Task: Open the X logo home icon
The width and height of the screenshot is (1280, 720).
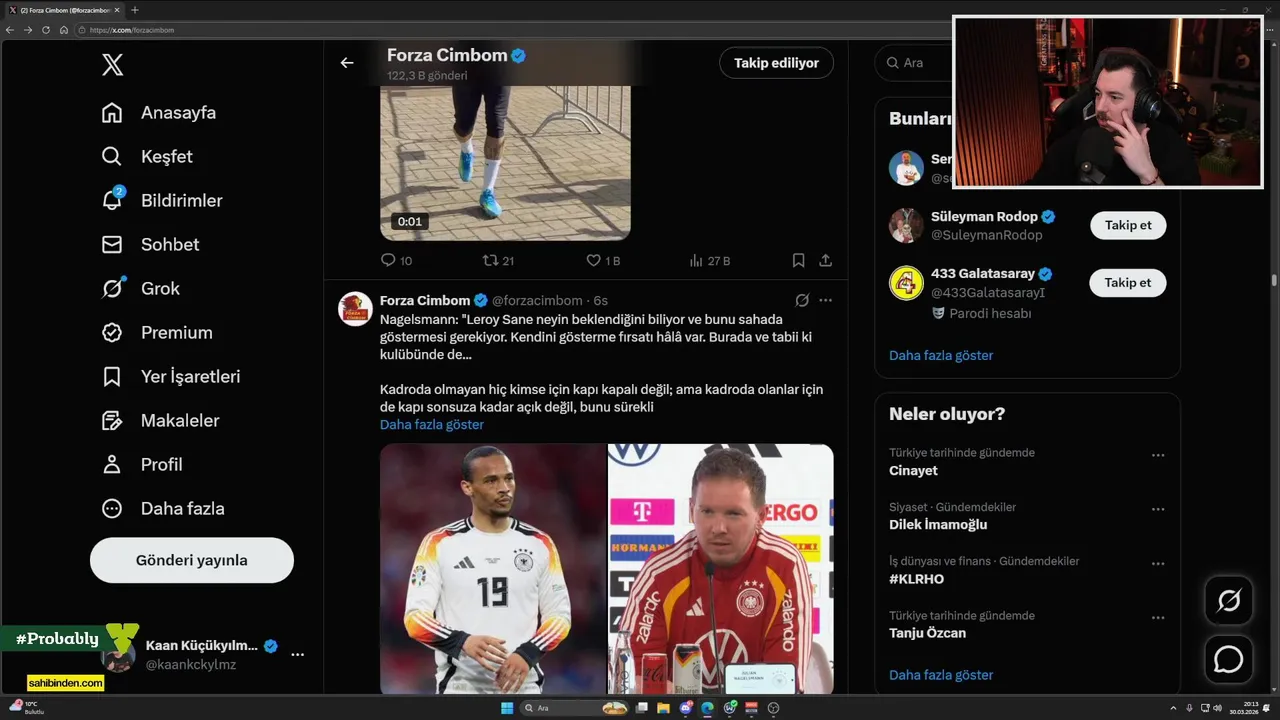Action: point(113,65)
